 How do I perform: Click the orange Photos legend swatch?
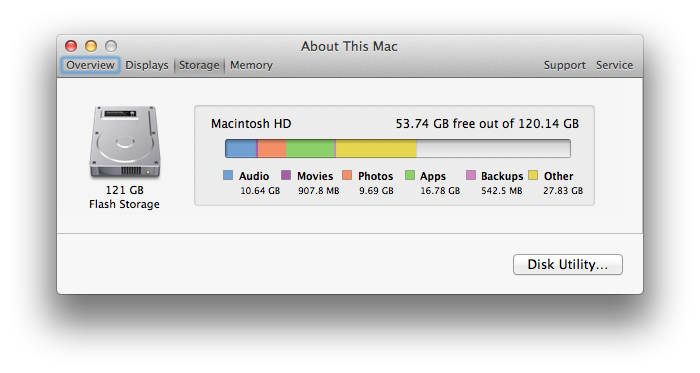[x=347, y=175]
